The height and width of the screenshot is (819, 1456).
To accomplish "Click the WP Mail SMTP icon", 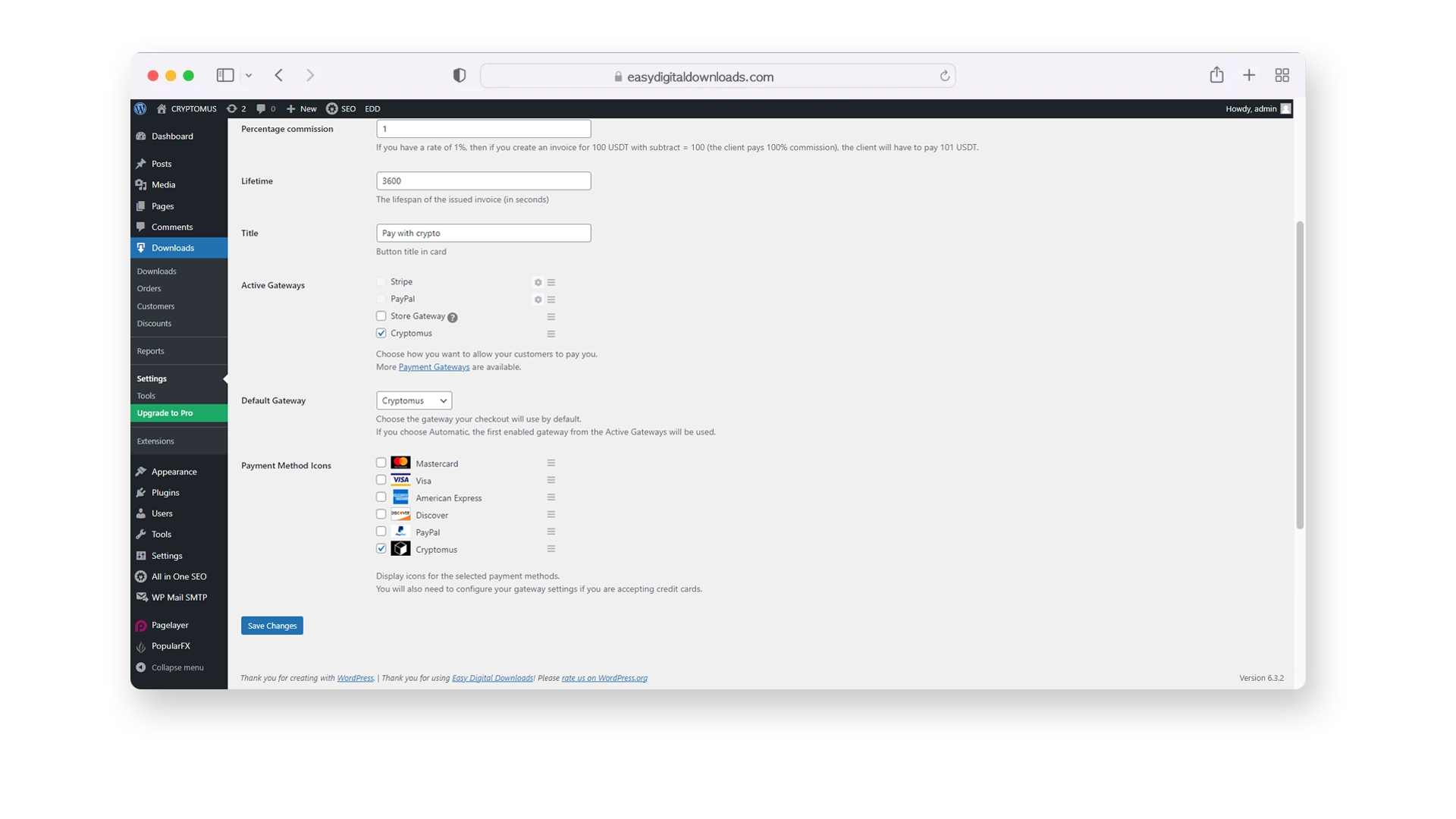I will pyautogui.click(x=141, y=597).
